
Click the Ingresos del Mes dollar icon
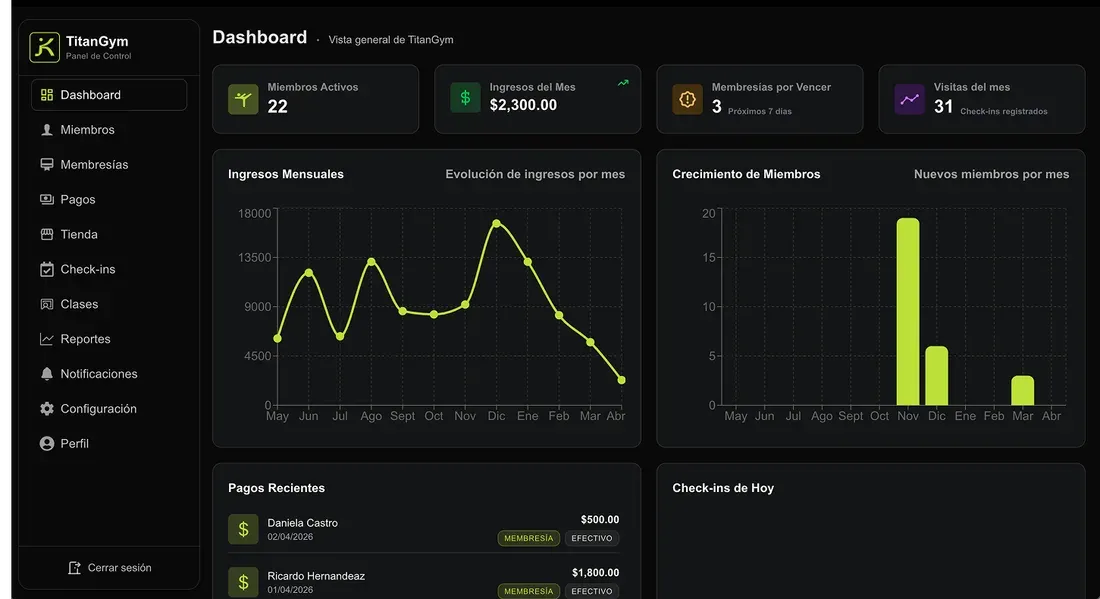point(465,97)
